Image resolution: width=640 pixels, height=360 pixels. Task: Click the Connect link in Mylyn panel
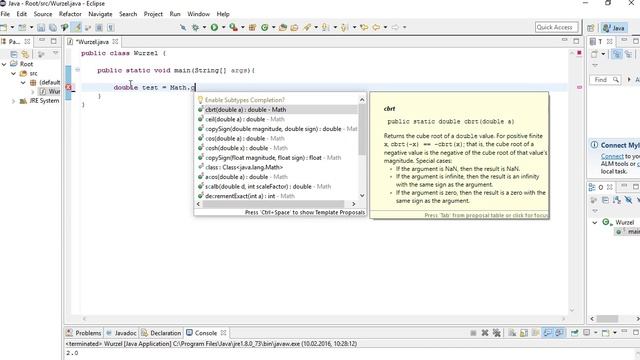point(612,156)
